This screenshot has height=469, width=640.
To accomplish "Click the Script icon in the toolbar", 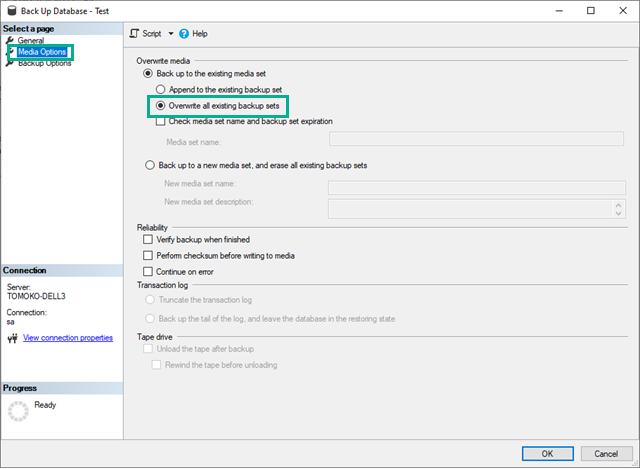I will (134, 33).
